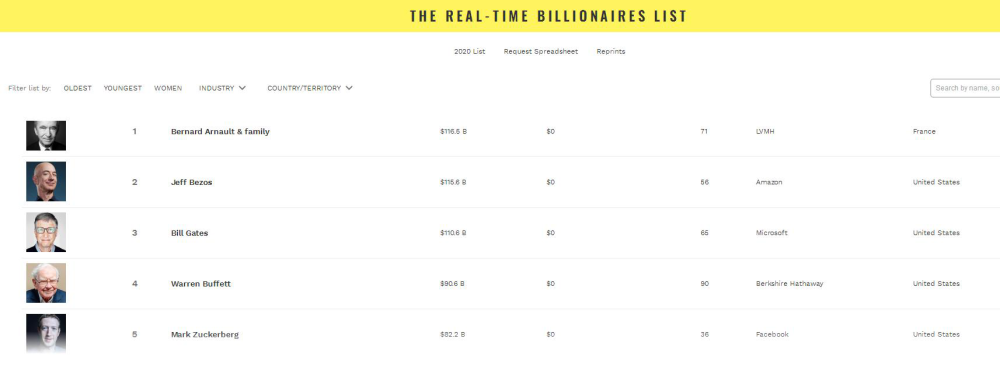Screen dimensions: 1000x381
Task: Select Bill Gates's portrait image
Action: [x=46, y=232]
